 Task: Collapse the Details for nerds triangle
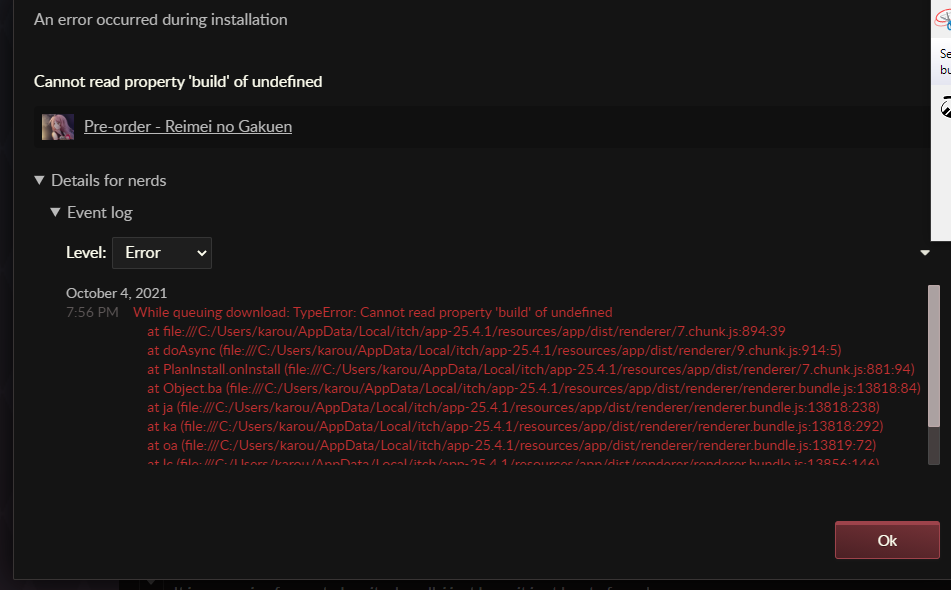click(x=39, y=180)
